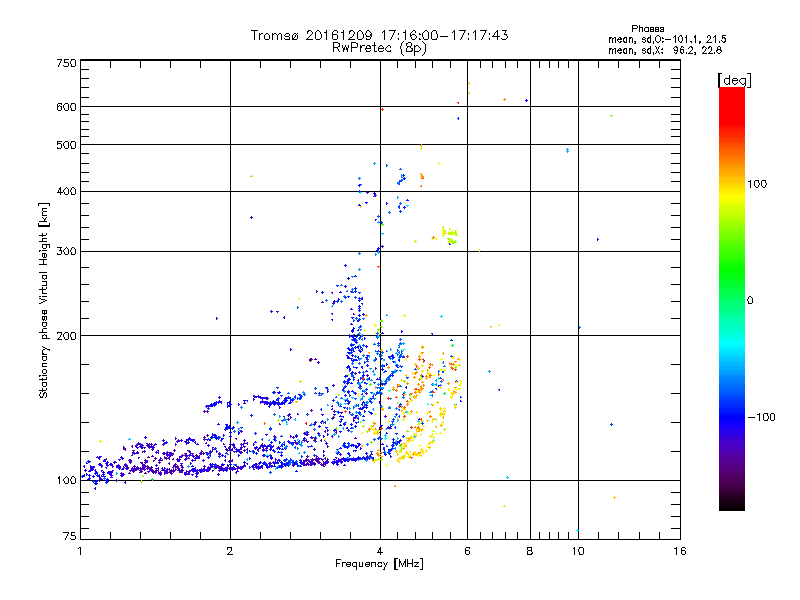The image size is (800, 600).
Task: Click the x-axis tick label '8'
Action: (530, 551)
